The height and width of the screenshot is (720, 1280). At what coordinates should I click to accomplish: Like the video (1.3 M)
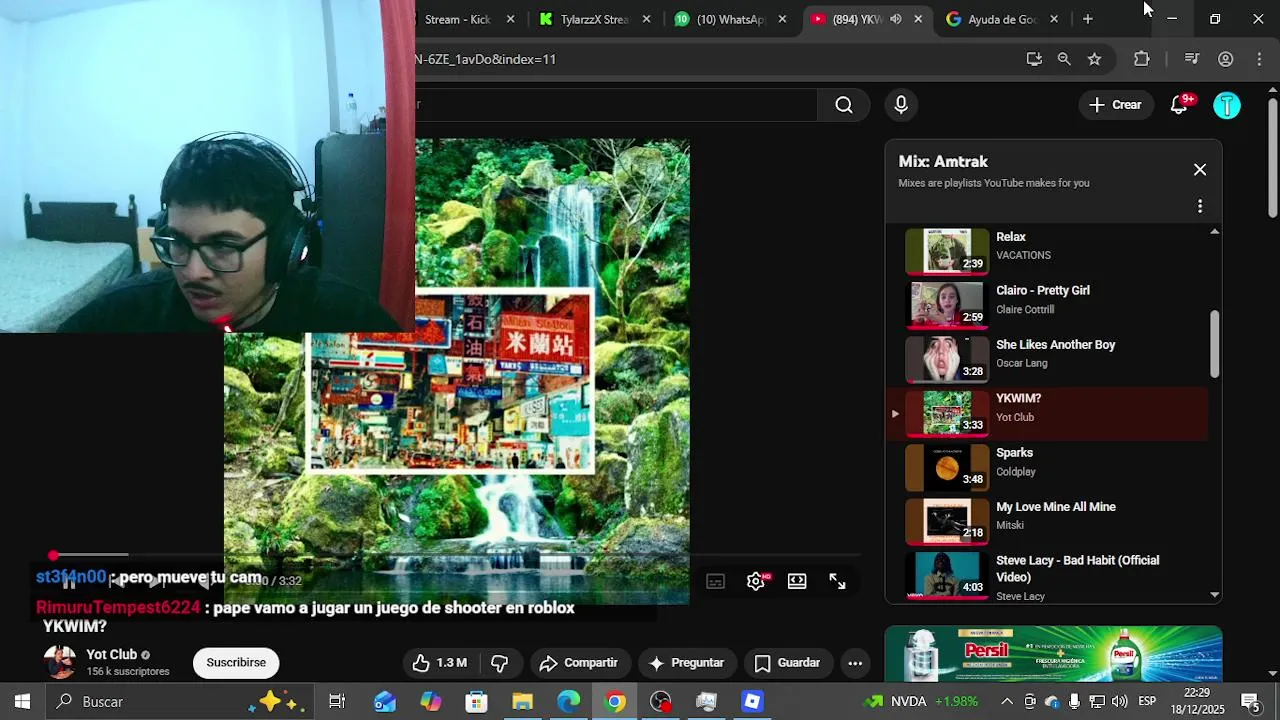click(439, 663)
